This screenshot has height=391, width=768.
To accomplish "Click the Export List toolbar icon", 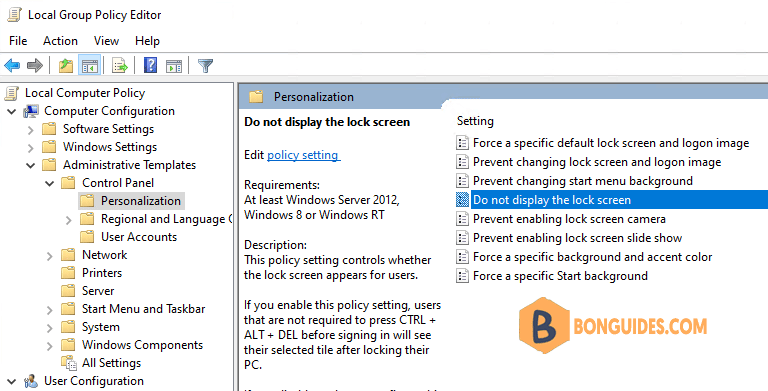I will point(120,65).
